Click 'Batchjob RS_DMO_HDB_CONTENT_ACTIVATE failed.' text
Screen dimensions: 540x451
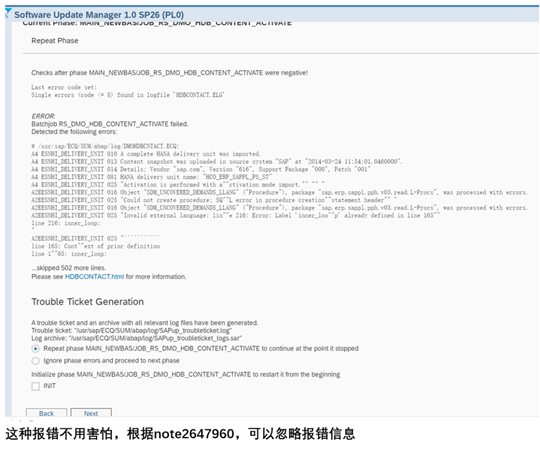click(110, 124)
